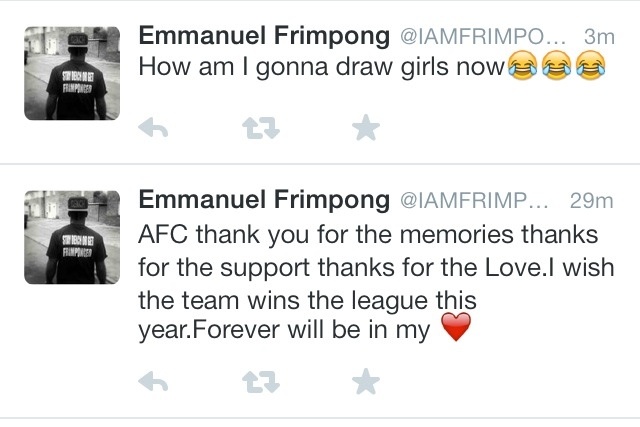Open the tweet via the 29m timestamp
The height and width of the screenshot is (427, 640).
pyautogui.click(x=592, y=201)
